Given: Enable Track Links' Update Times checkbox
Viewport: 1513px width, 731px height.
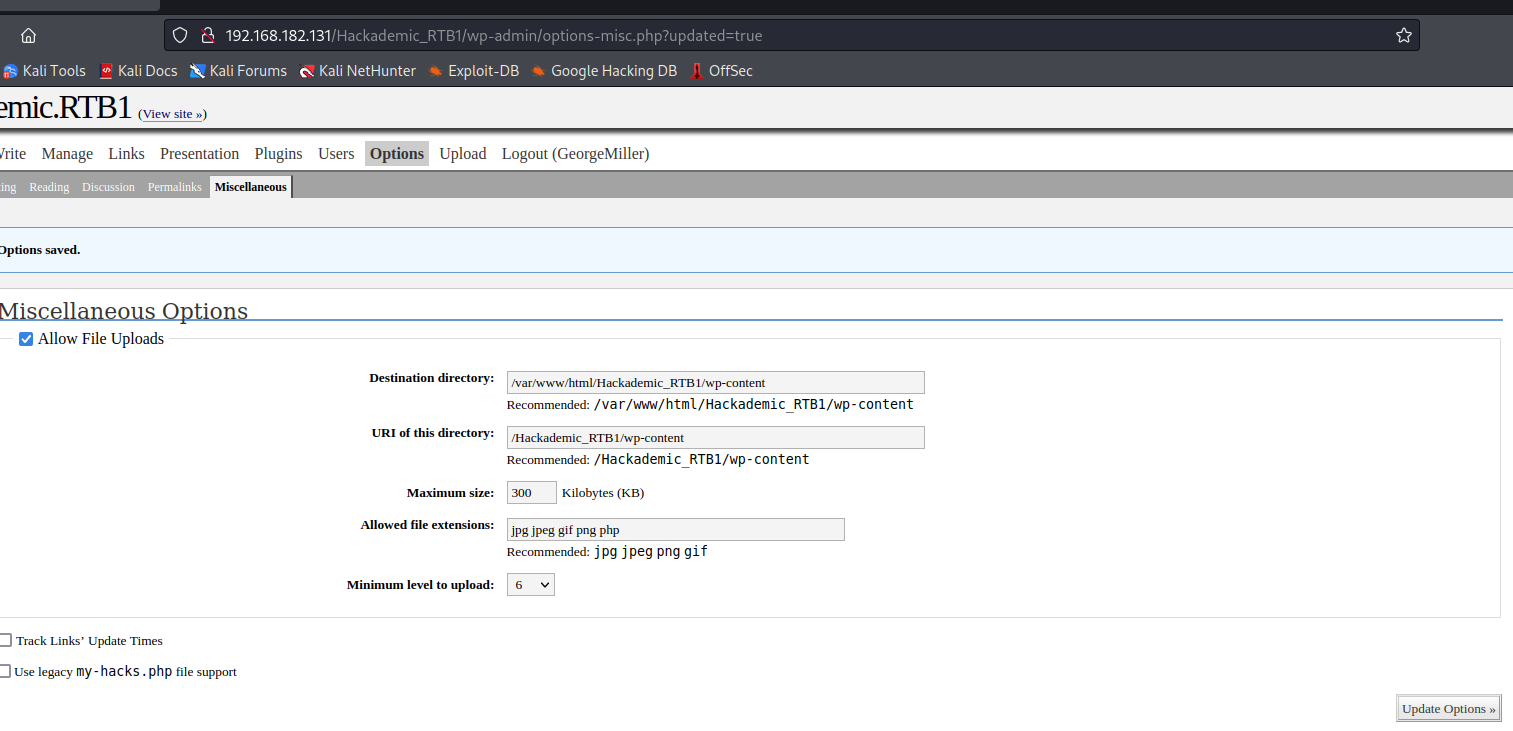Looking at the screenshot, I should pos(5,640).
